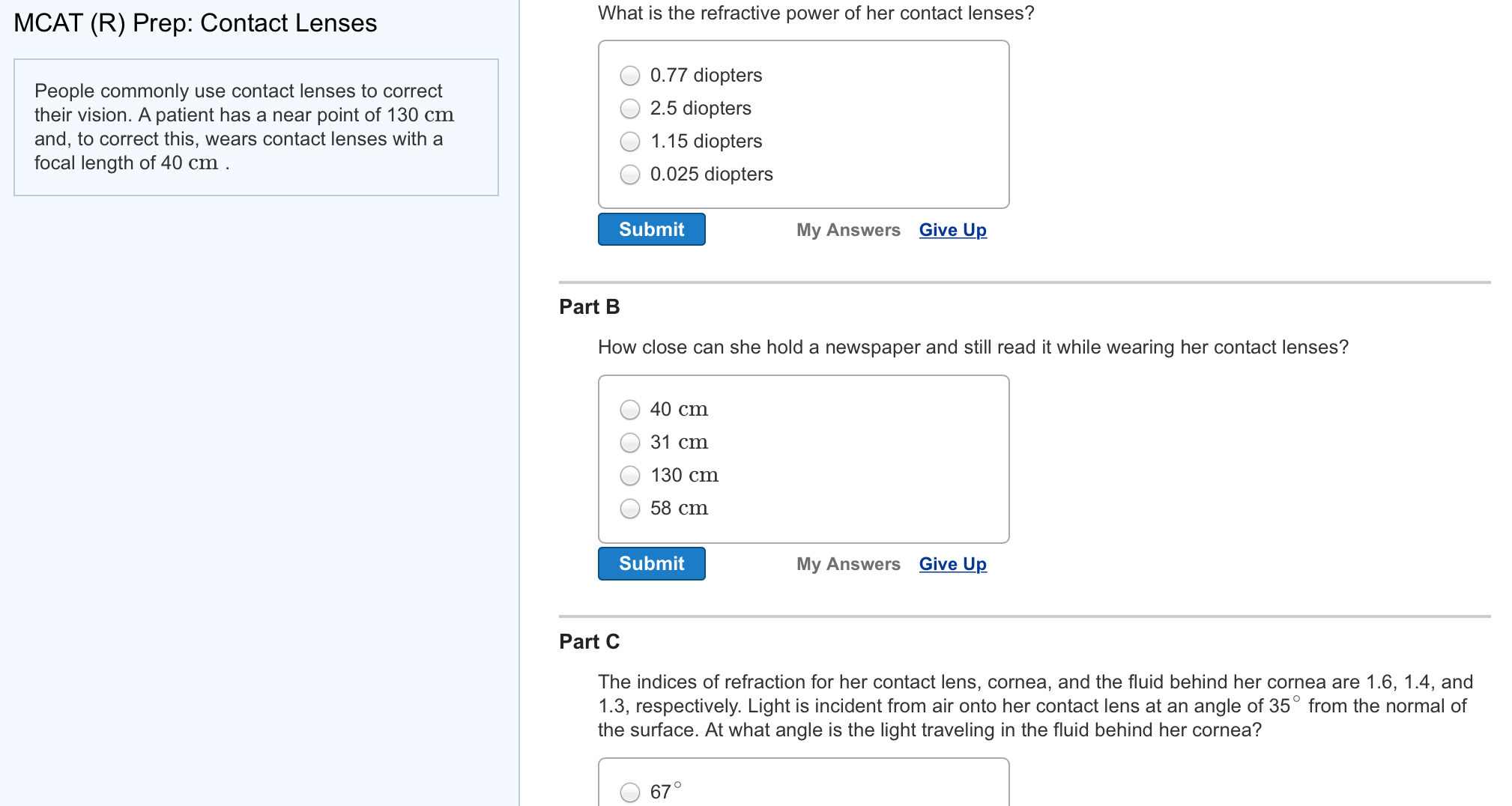The width and height of the screenshot is (1512, 806).
Task: Click the Part A answer choices box
Action: [x=803, y=125]
